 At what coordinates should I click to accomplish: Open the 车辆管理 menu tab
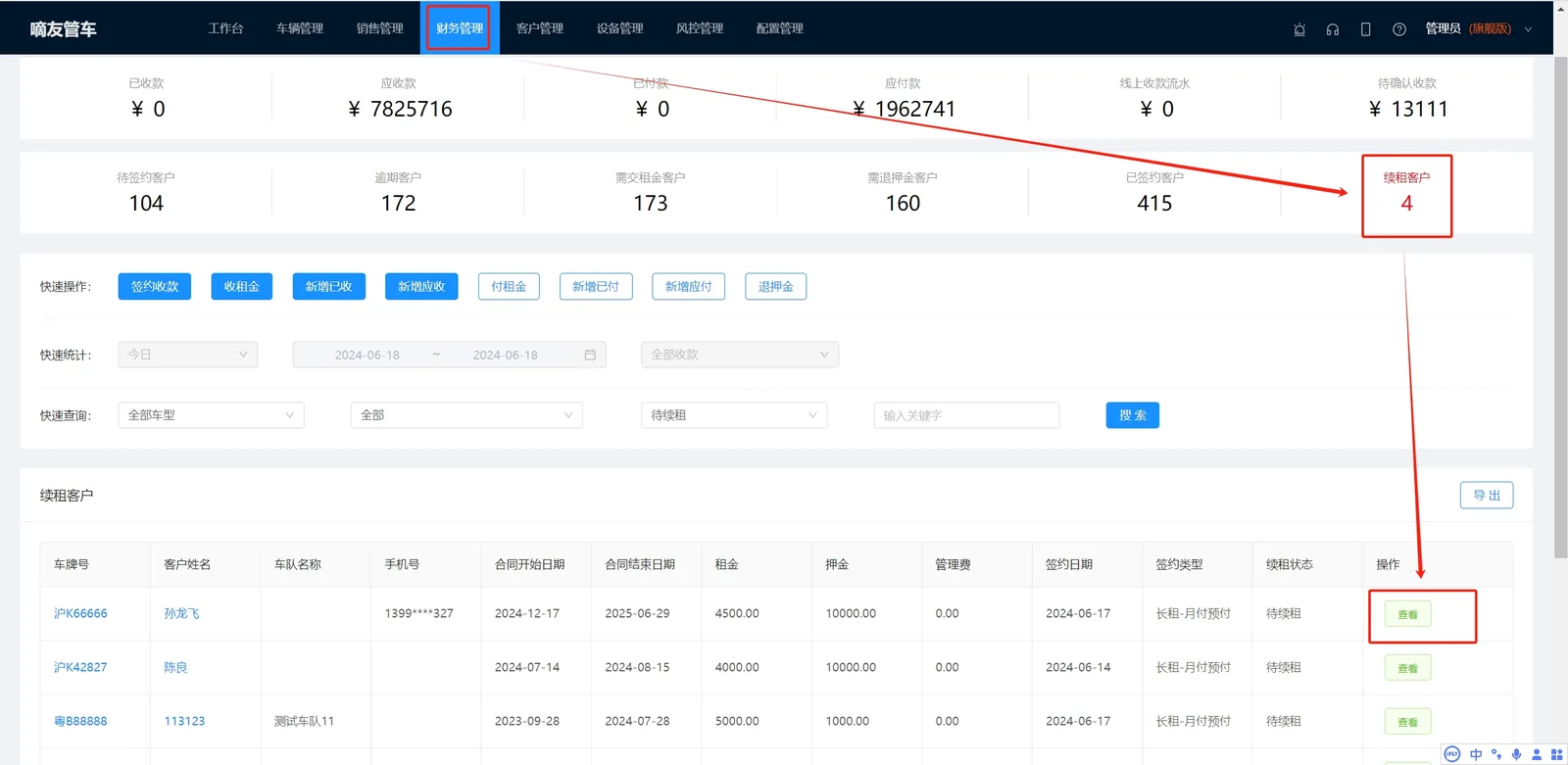tap(300, 28)
